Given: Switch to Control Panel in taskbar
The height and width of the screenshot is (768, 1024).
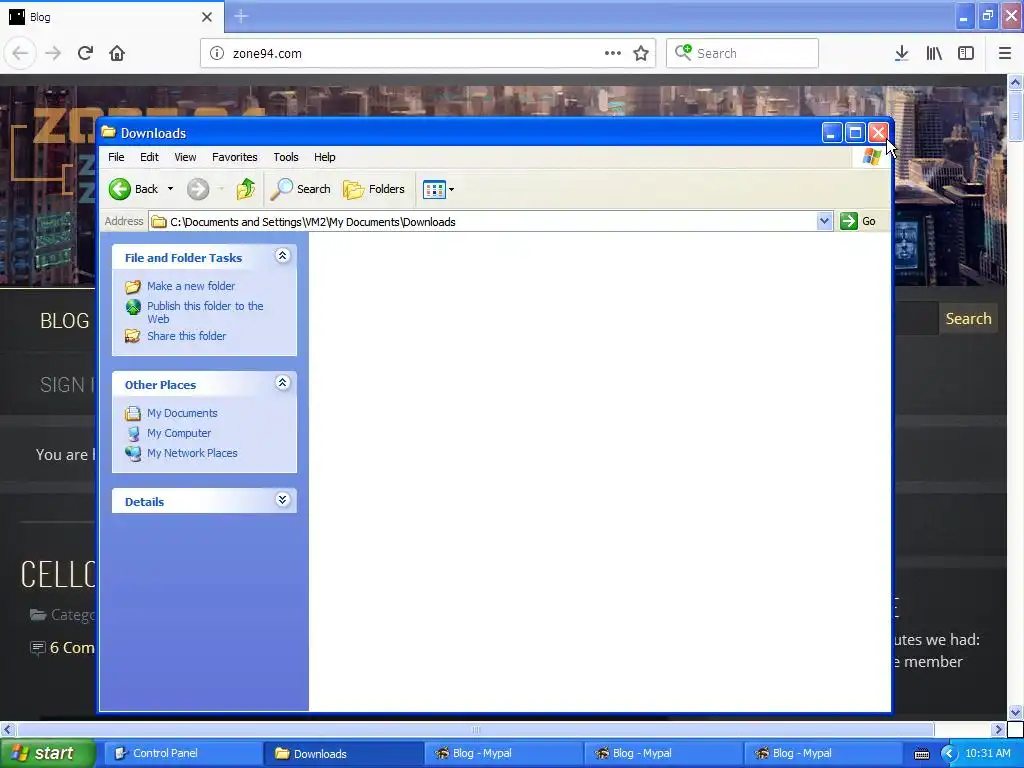Looking at the screenshot, I should point(183,754).
